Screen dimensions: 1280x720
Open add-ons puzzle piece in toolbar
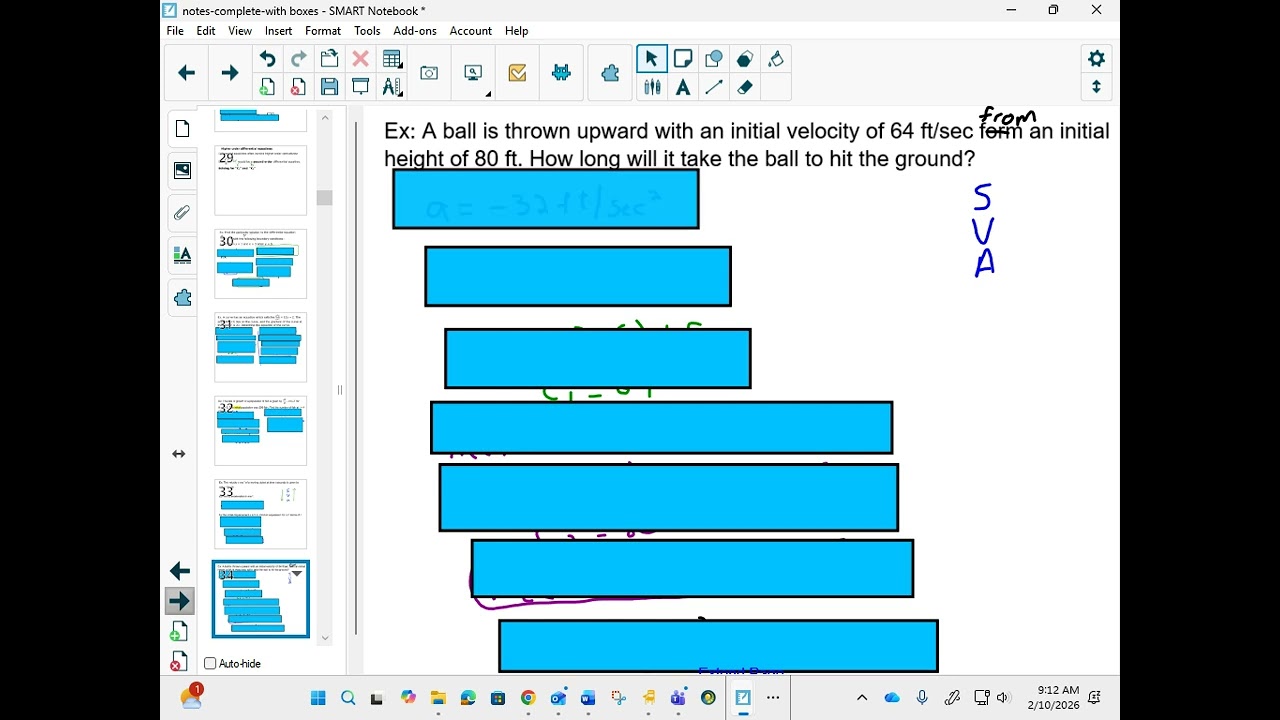pos(610,73)
